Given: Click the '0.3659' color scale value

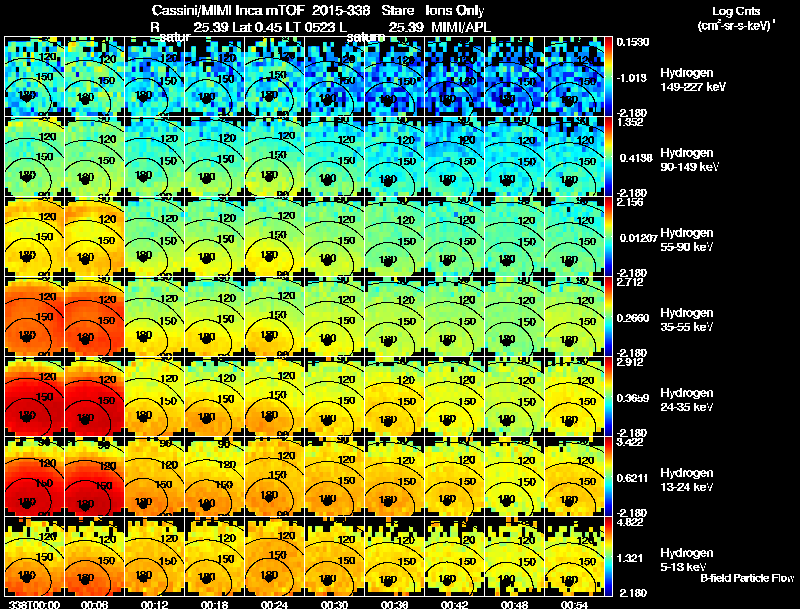Looking at the screenshot, I should pyautogui.click(x=633, y=398).
